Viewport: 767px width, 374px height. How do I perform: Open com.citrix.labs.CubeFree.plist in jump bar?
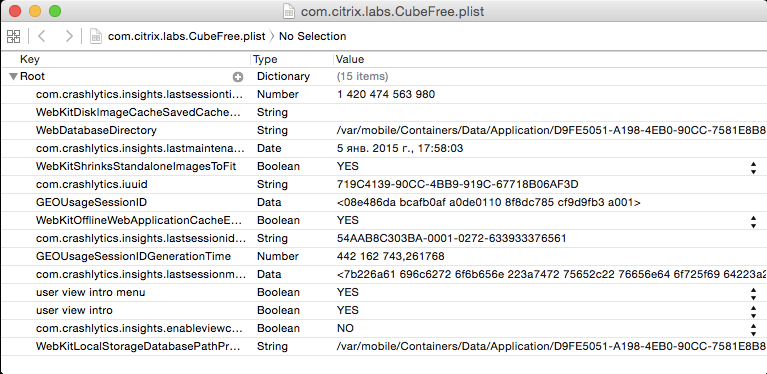(x=187, y=36)
